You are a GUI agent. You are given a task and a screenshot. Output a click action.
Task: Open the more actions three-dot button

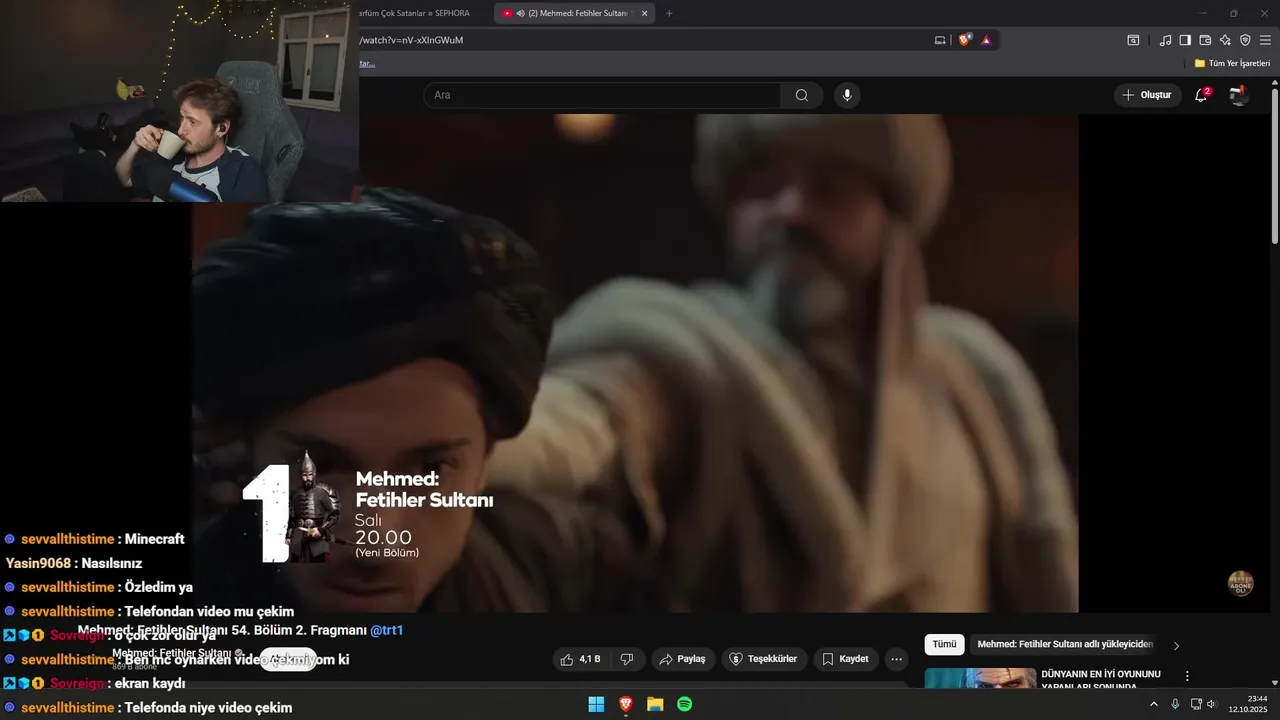tap(896, 659)
